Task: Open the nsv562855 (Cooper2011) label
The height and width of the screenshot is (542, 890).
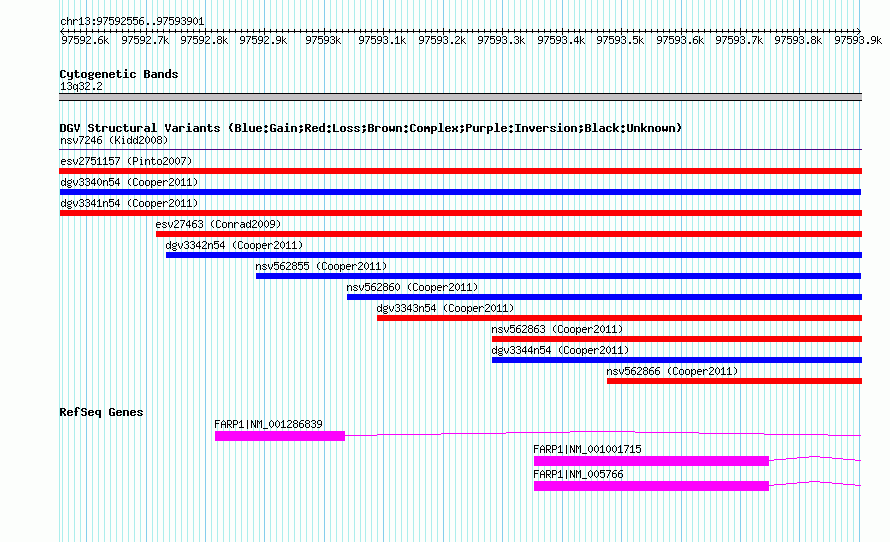Action: tap(321, 266)
